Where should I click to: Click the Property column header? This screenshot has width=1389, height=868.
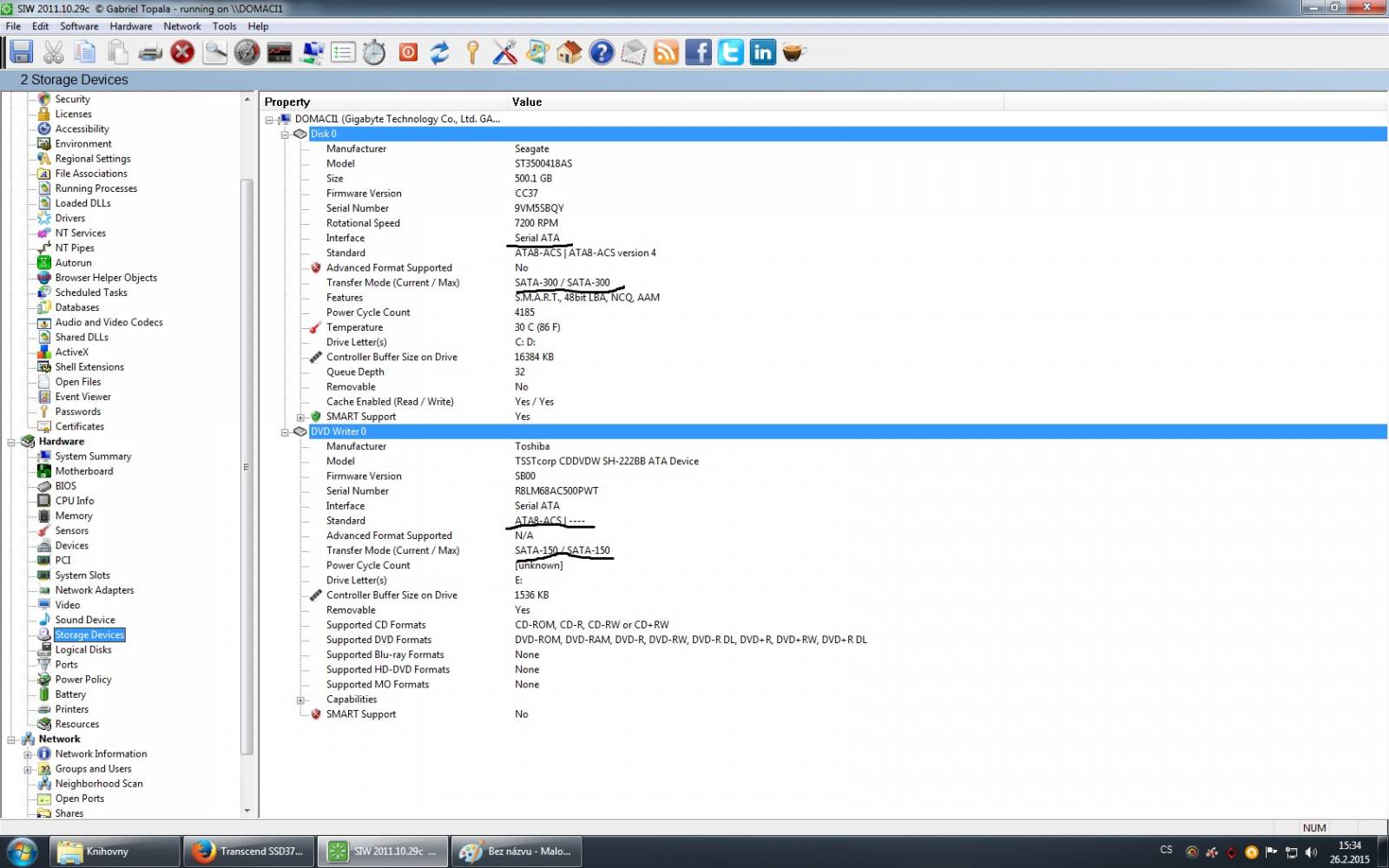pos(383,102)
